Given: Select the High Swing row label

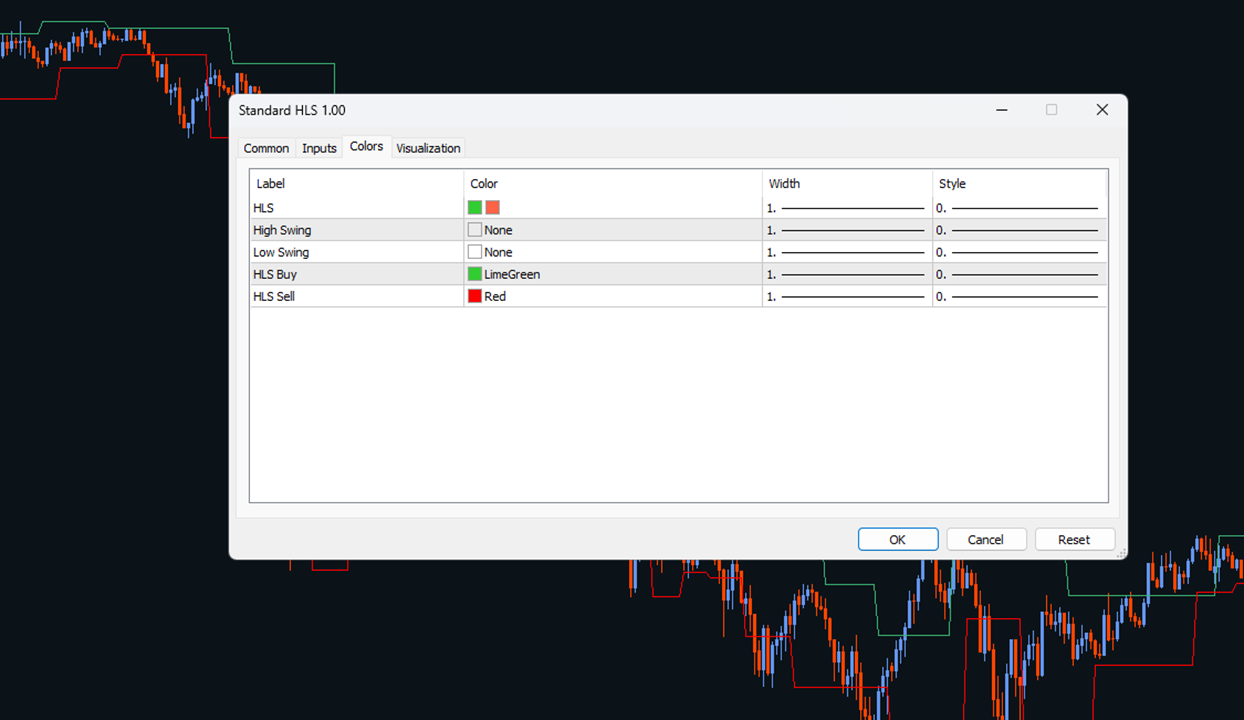Looking at the screenshot, I should point(281,229).
